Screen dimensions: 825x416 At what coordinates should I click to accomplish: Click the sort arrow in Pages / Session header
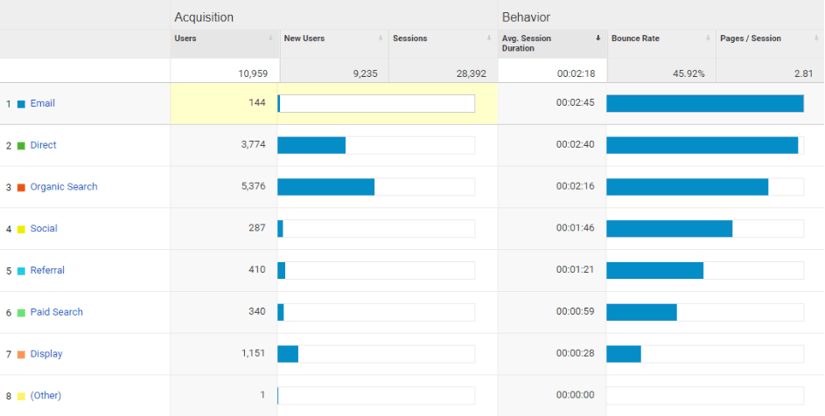coord(816,38)
